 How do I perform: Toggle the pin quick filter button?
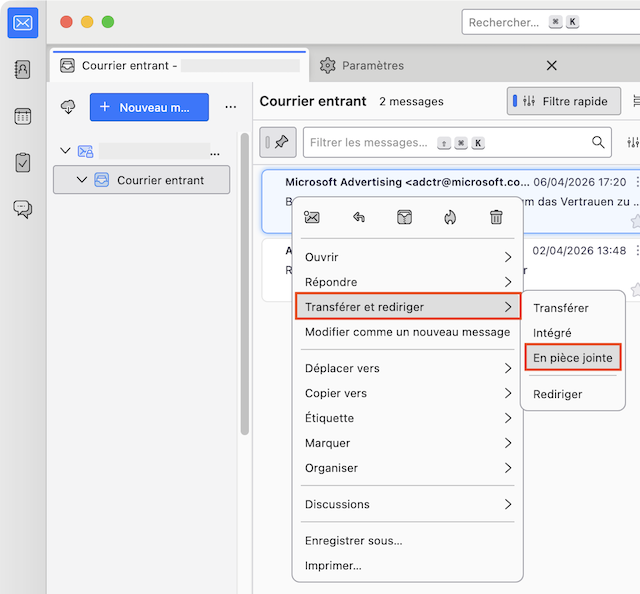278,142
